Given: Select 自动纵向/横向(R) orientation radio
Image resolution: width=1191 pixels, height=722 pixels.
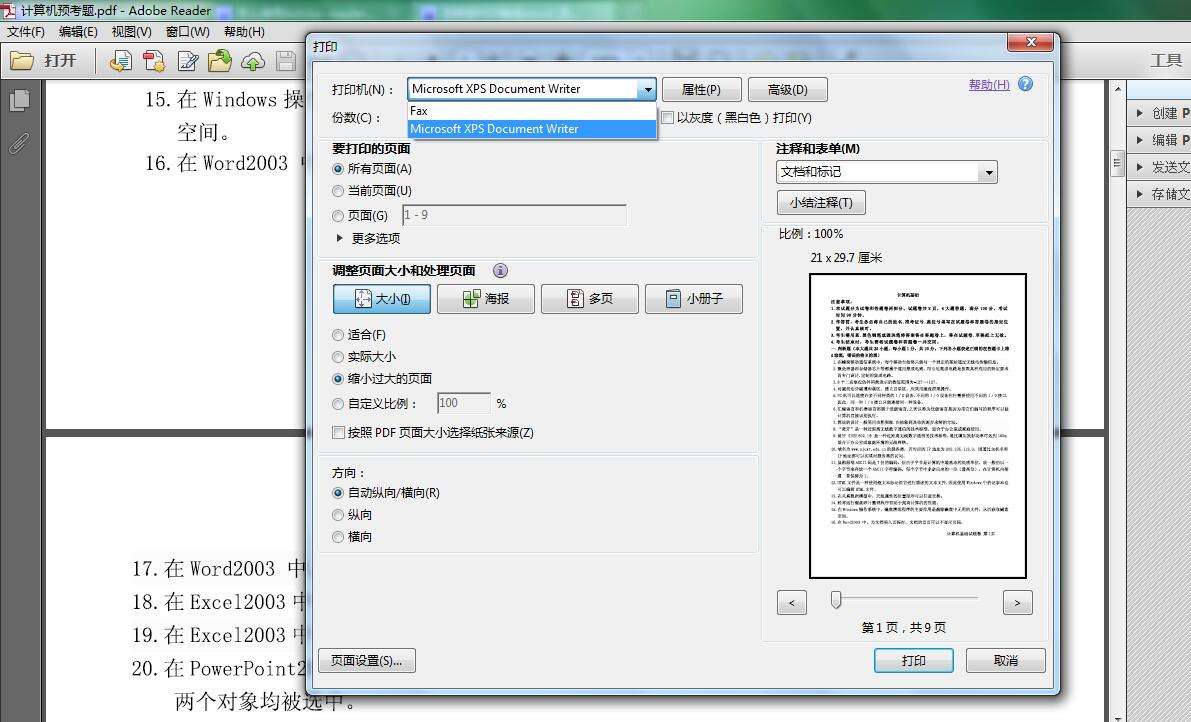Looking at the screenshot, I should pyautogui.click(x=338, y=493).
